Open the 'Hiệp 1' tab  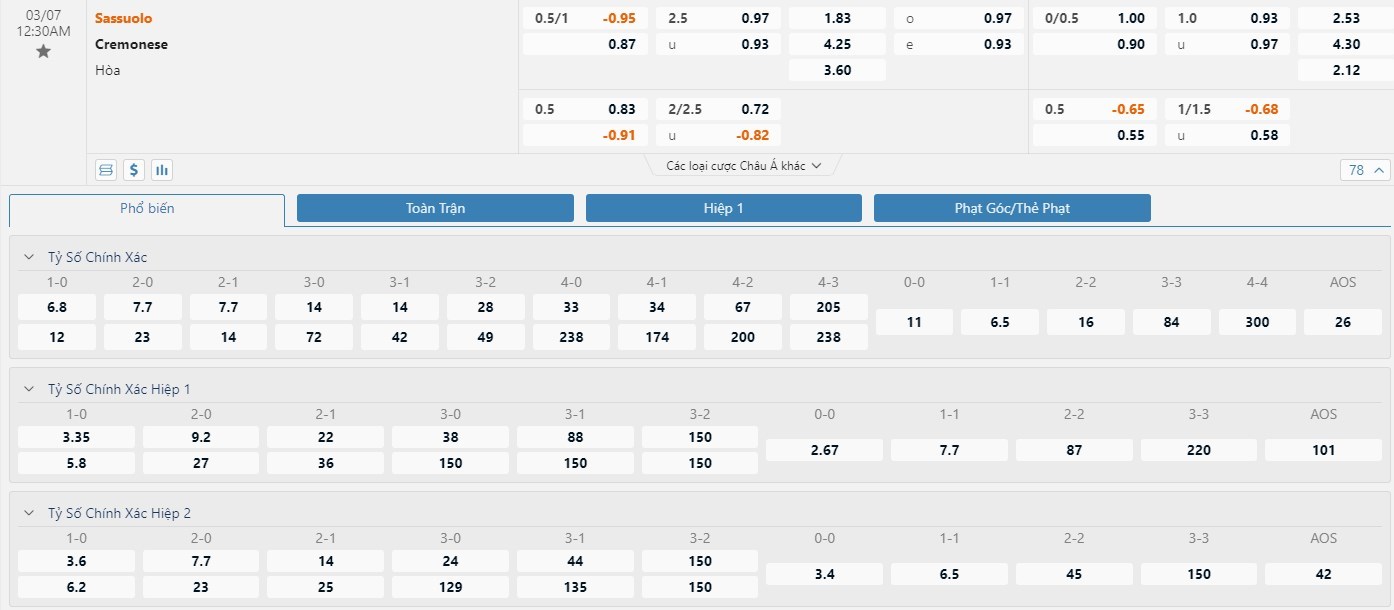pyautogui.click(x=723, y=208)
